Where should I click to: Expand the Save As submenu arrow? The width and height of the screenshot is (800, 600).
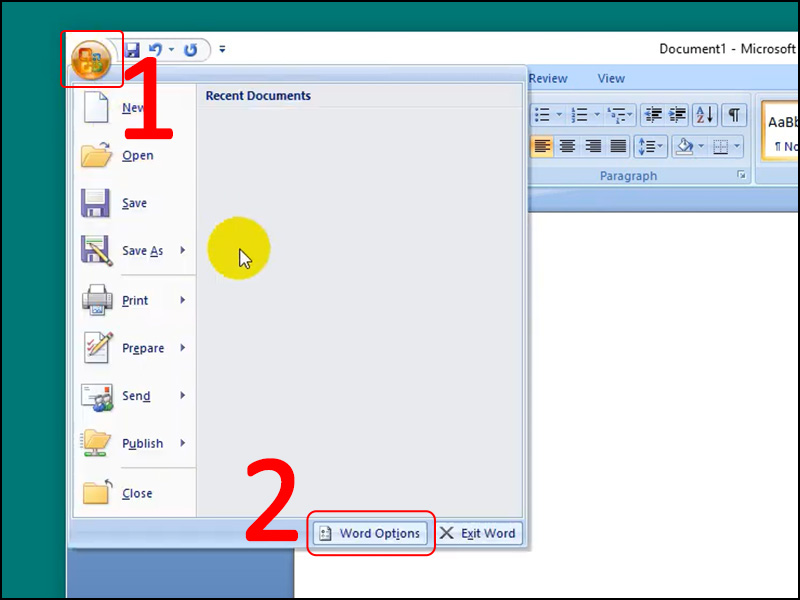pos(183,251)
